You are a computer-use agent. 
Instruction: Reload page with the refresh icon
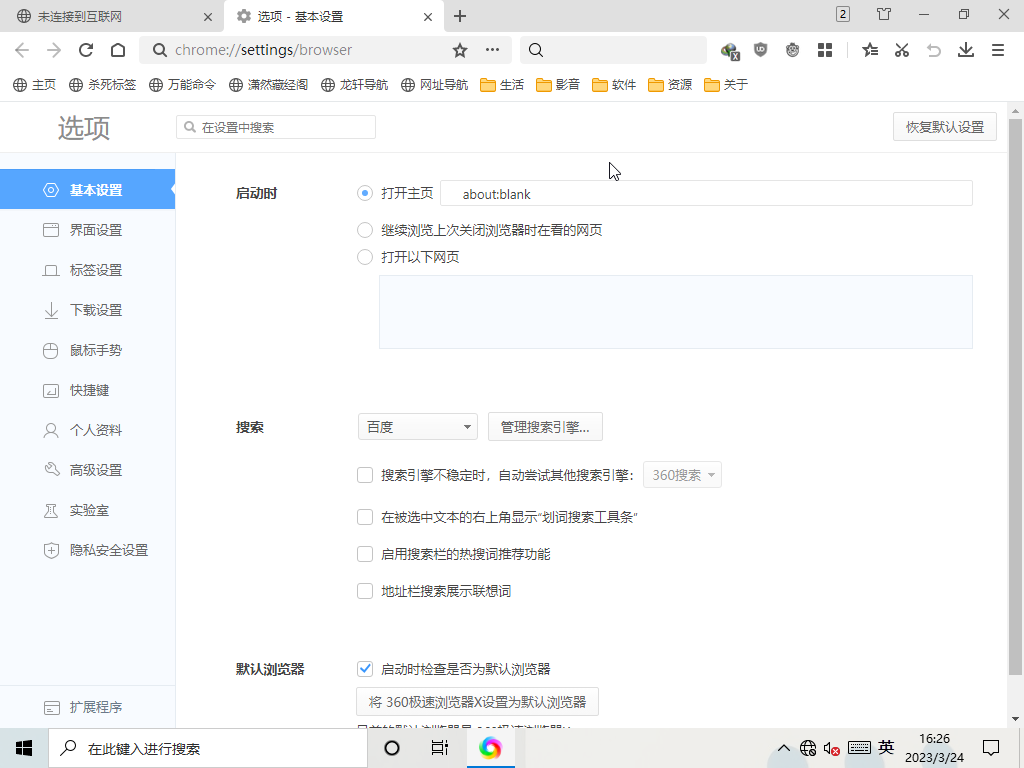coord(86,50)
